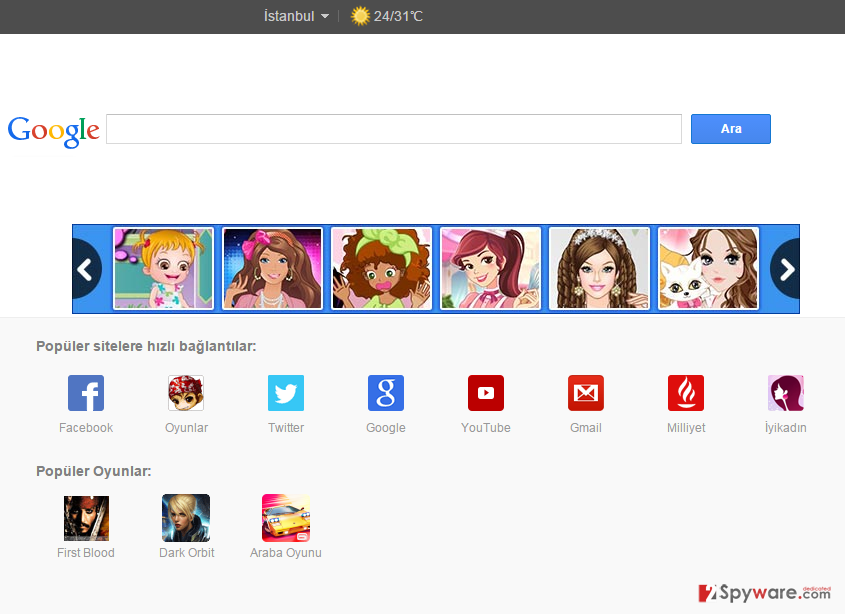Screen dimensions: 845x614
Task: Click the Google text link under icon
Action: (386, 428)
